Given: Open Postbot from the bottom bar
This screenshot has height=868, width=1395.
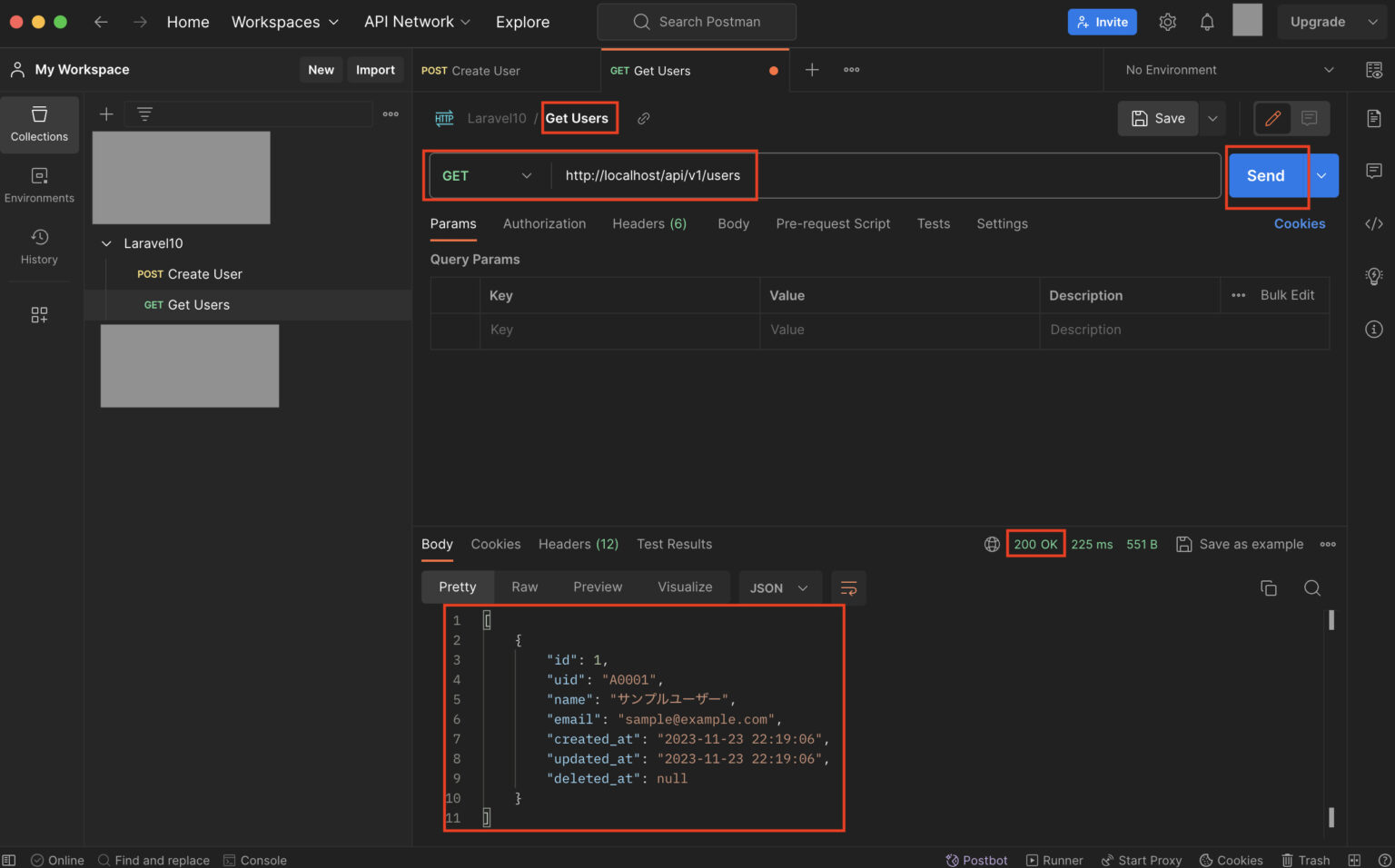Looking at the screenshot, I should (977, 860).
